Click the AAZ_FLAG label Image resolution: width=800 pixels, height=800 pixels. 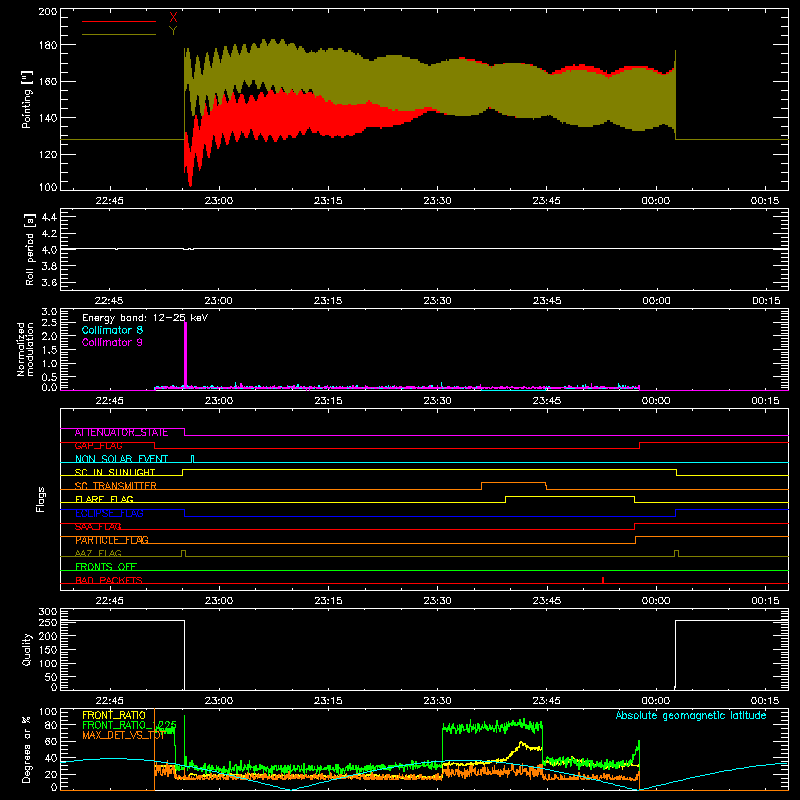point(98,554)
